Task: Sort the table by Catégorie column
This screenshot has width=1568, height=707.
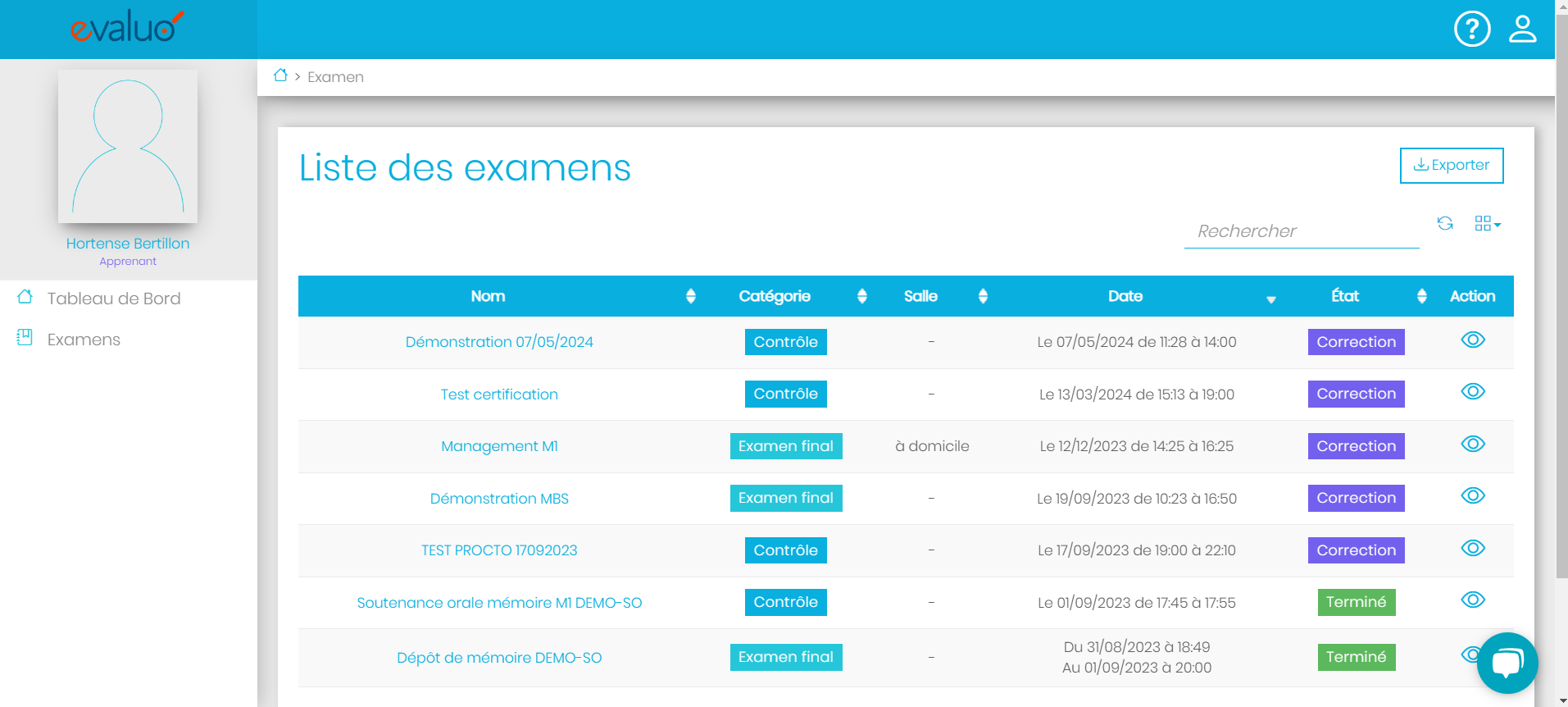Action: 861,296
